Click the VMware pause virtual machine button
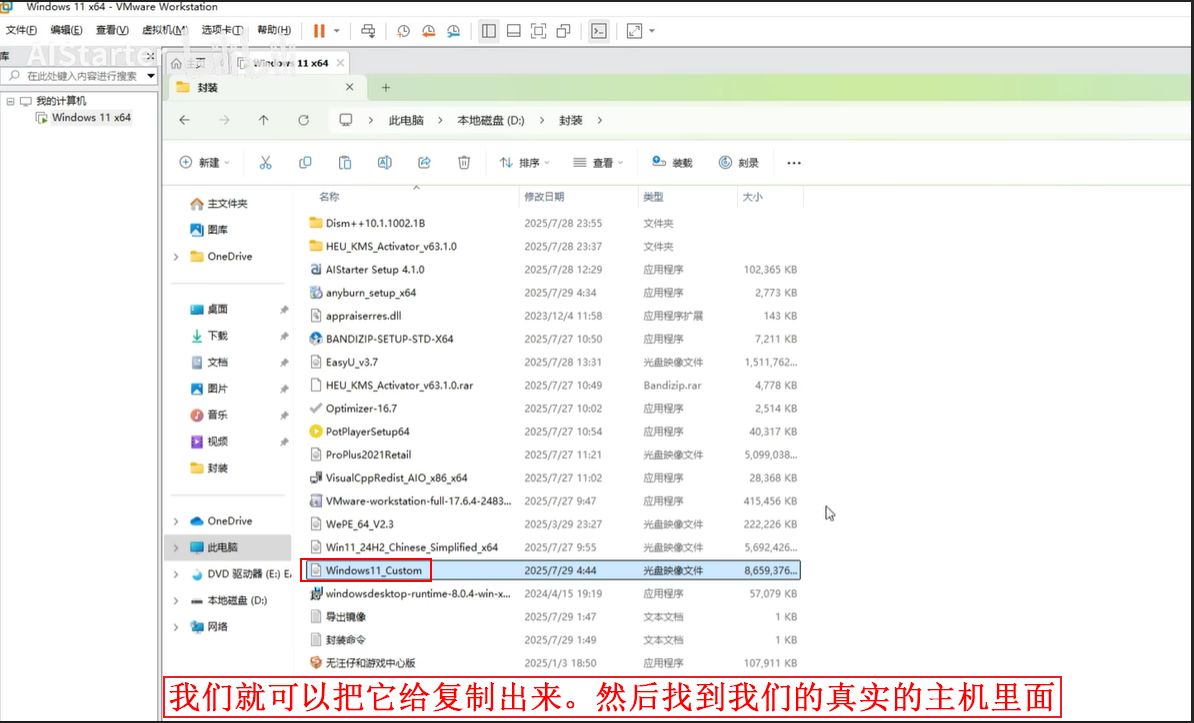 pos(319,31)
